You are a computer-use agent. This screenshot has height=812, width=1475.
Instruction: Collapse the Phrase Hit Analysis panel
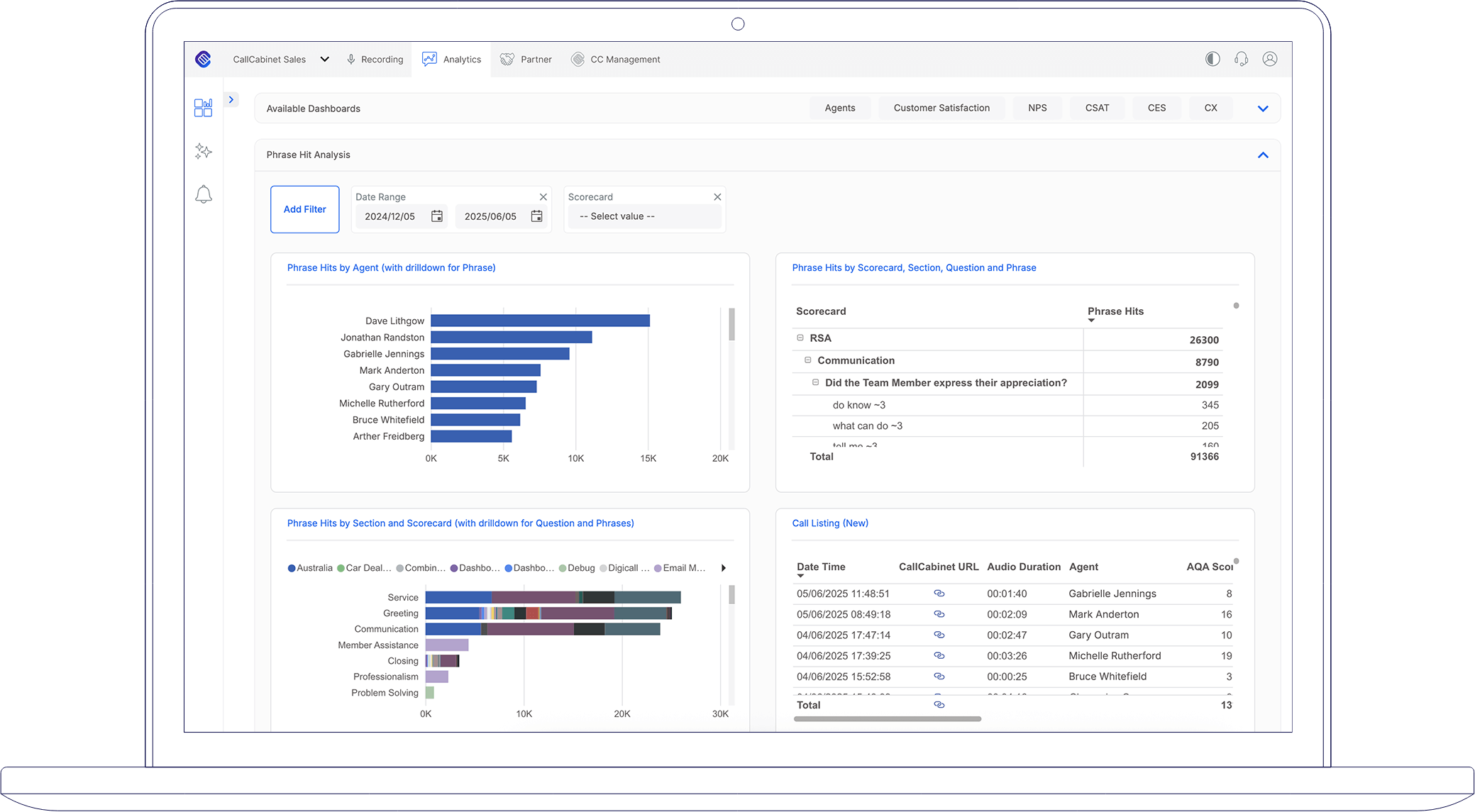1263,155
